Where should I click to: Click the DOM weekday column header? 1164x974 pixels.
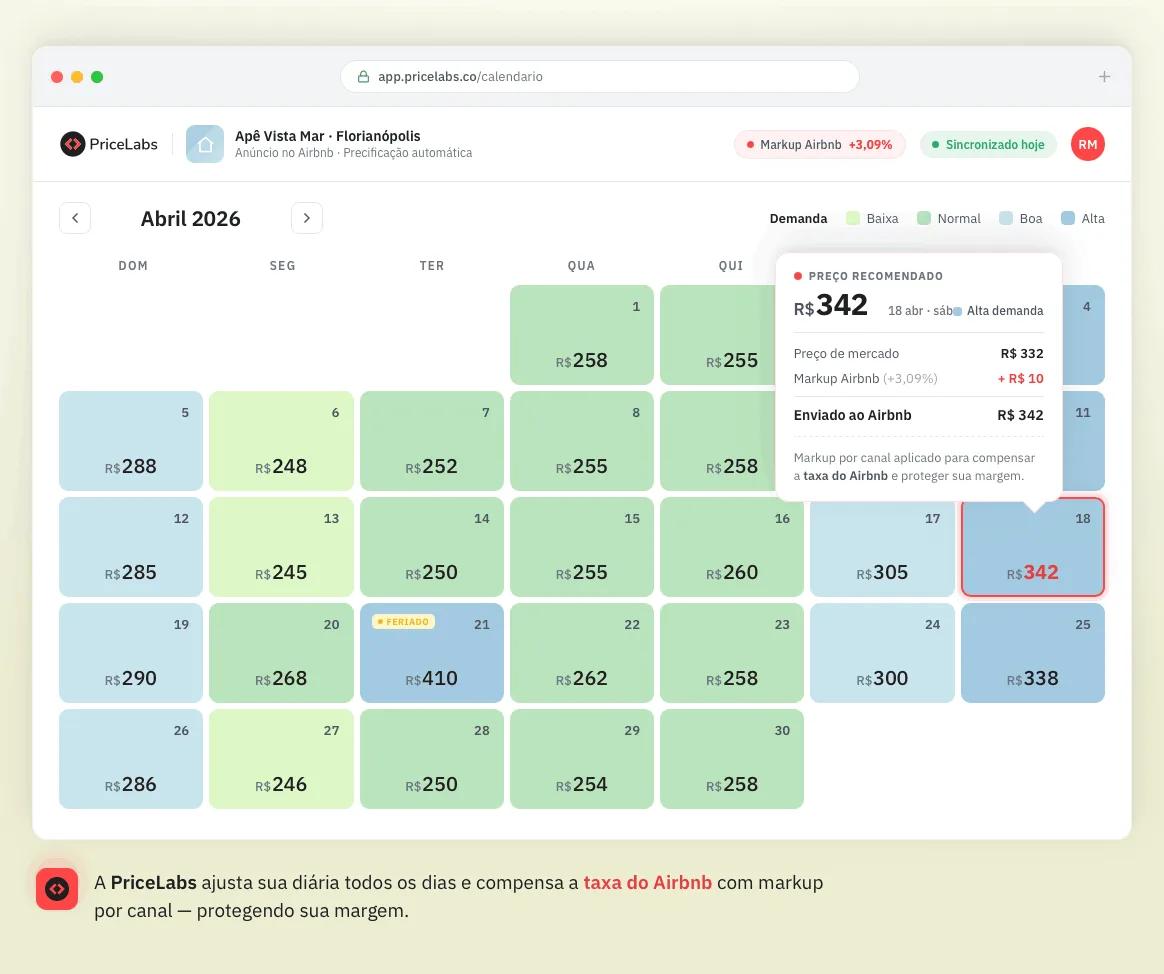coord(133,266)
